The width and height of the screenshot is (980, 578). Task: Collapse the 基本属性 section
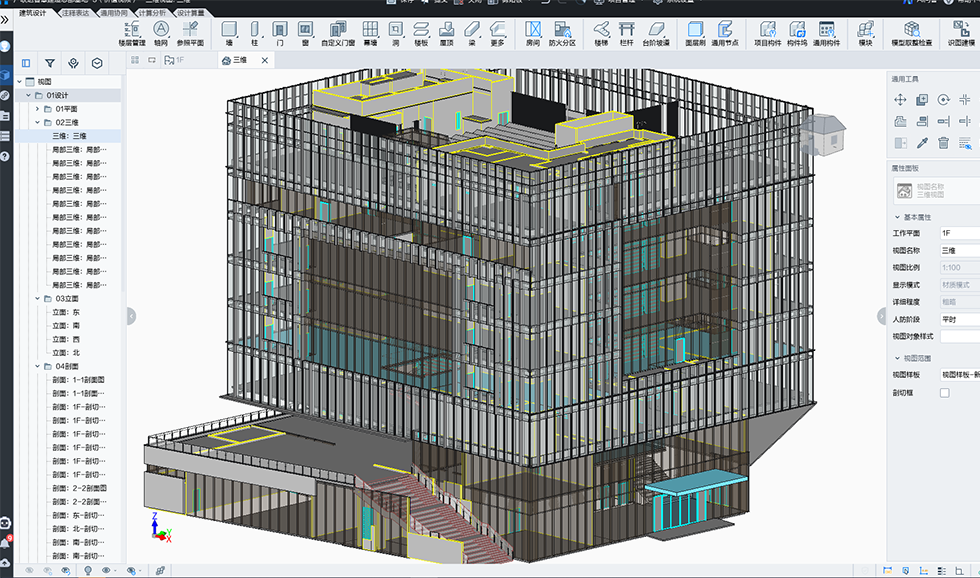tap(897, 217)
